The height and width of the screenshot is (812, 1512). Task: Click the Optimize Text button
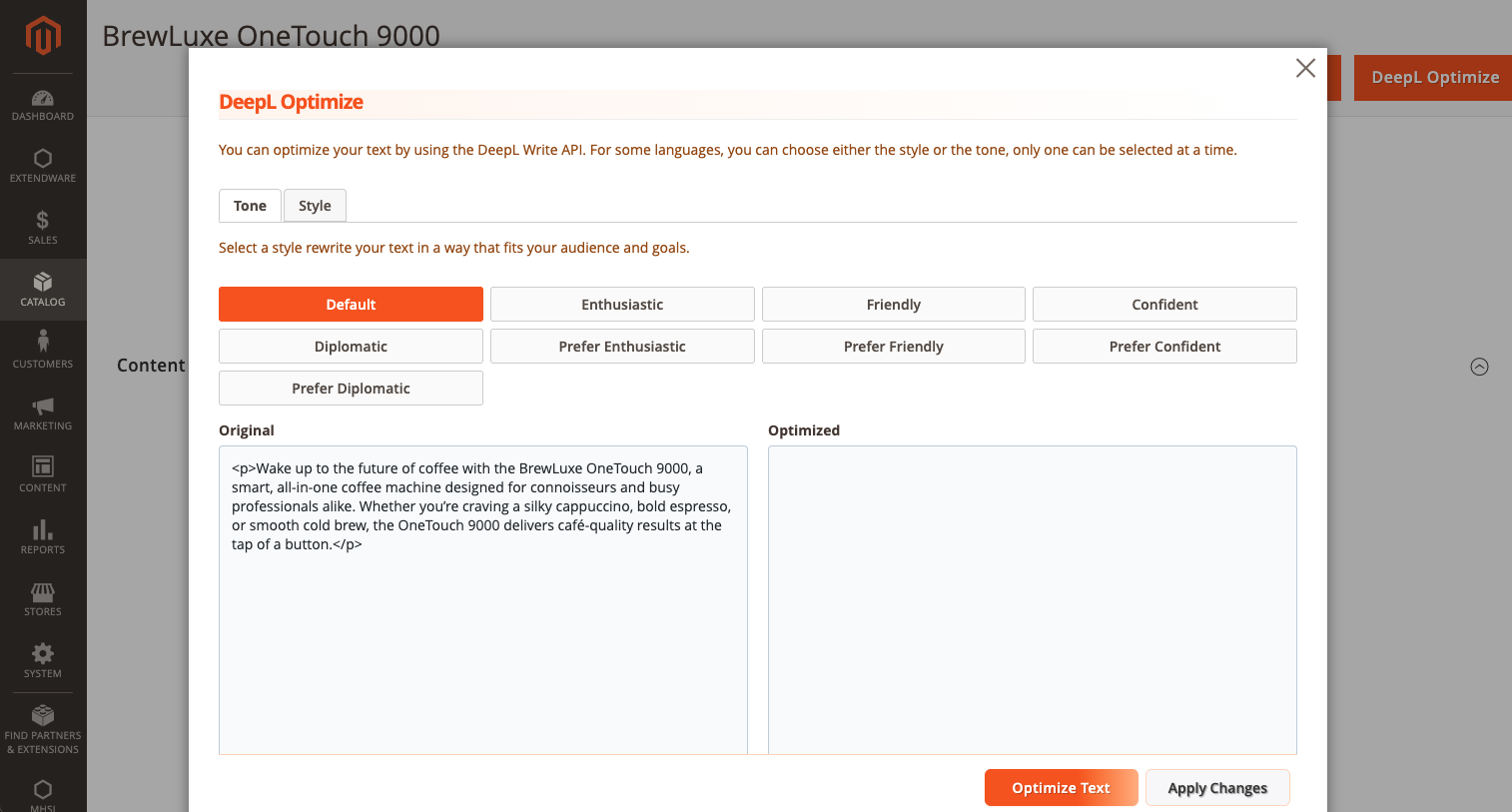click(1061, 788)
